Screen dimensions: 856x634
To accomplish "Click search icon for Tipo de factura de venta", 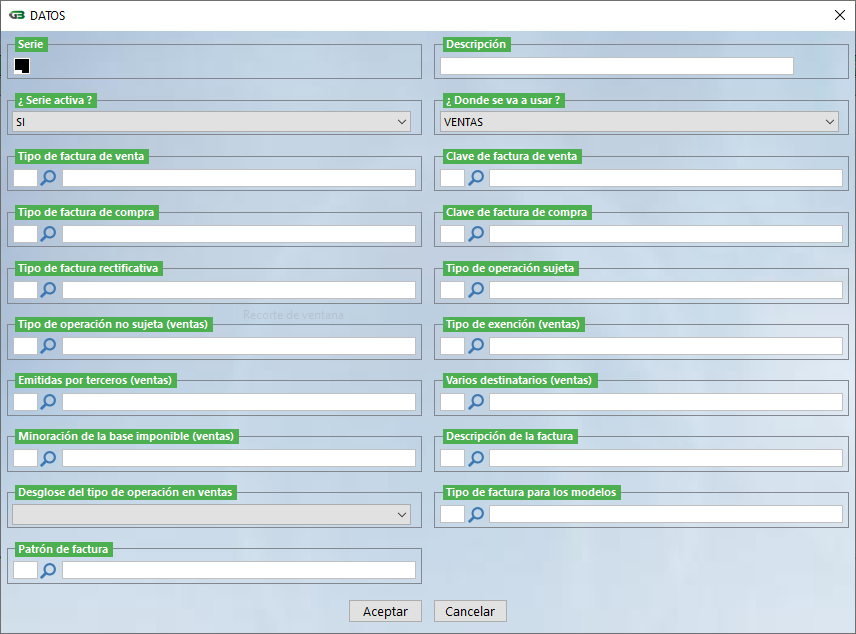I will [x=48, y=178].
